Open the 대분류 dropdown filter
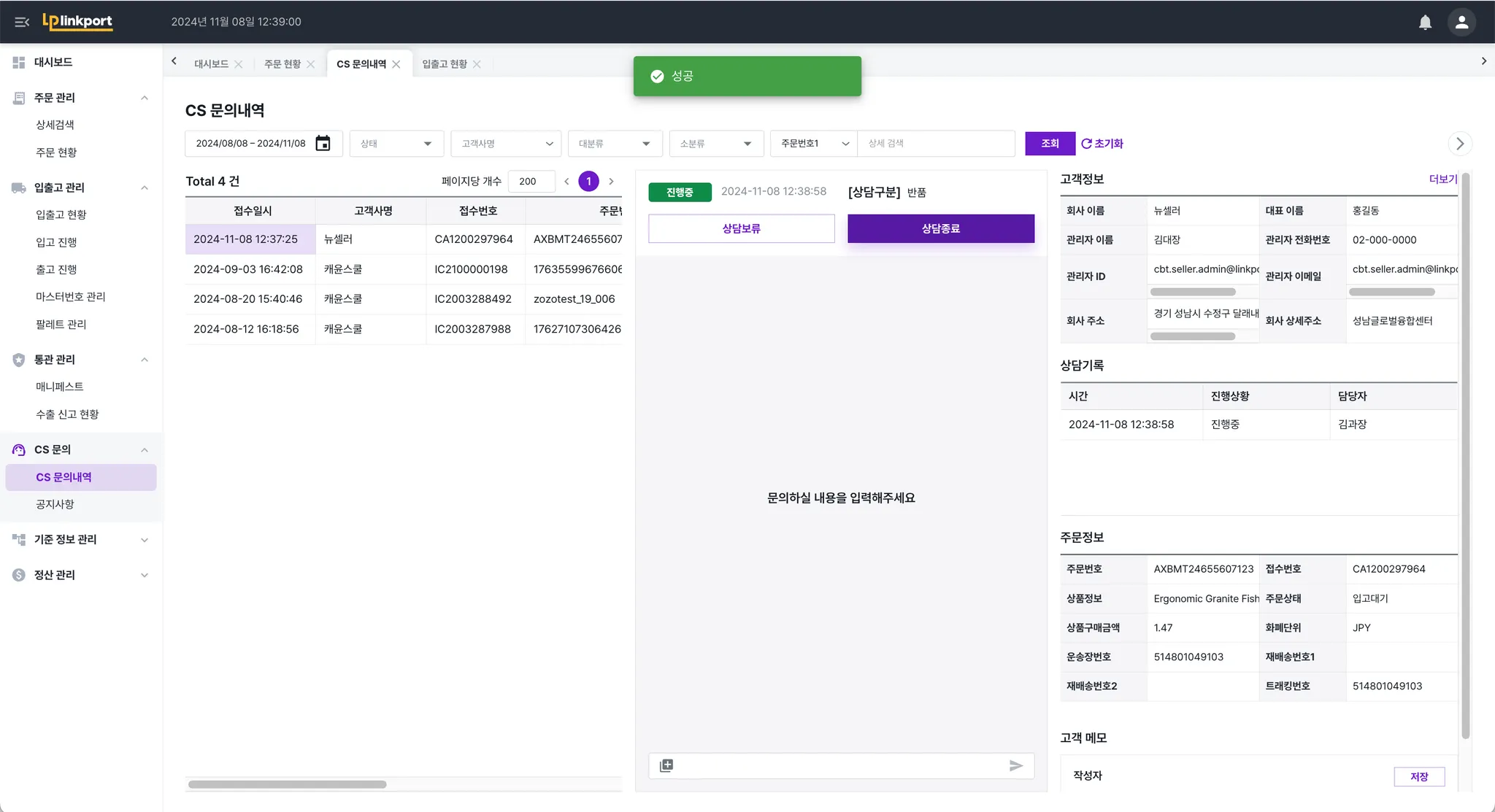The image size is (1495, 812). coord(615,144)
